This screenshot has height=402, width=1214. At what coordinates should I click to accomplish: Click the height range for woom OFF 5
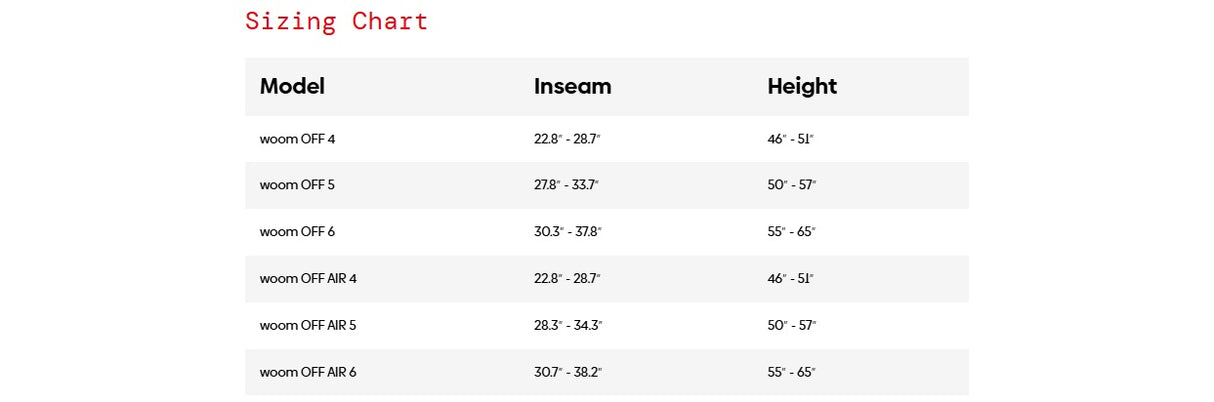tap(792, 185)
